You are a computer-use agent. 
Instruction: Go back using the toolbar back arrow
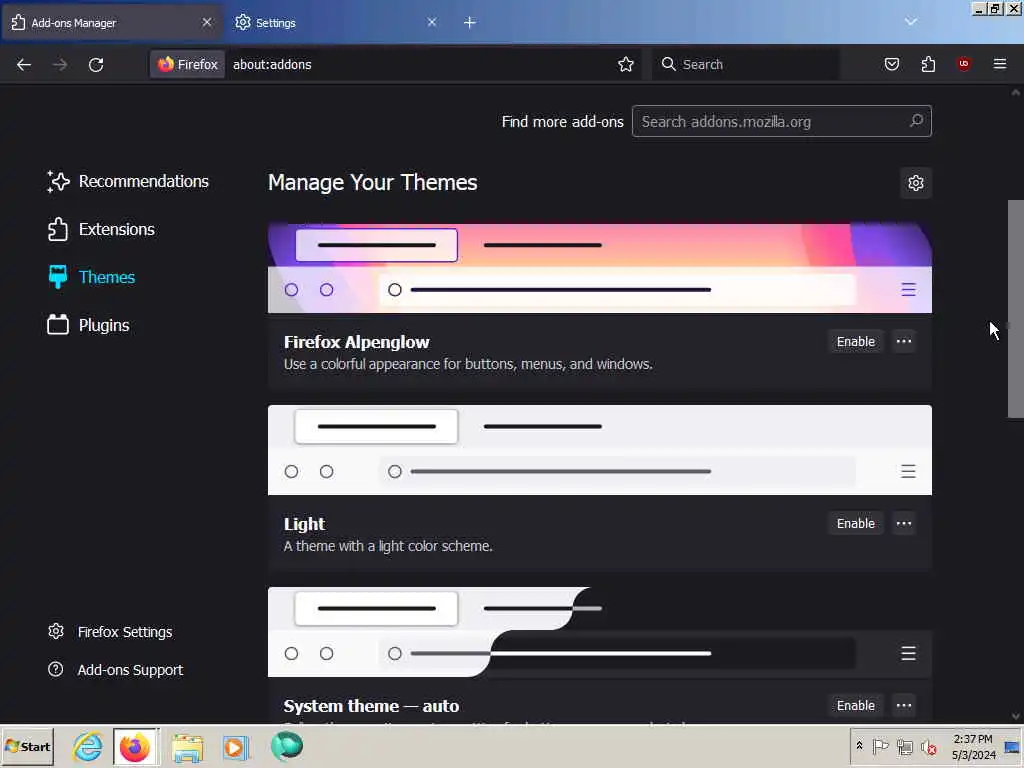coord(24,64)
